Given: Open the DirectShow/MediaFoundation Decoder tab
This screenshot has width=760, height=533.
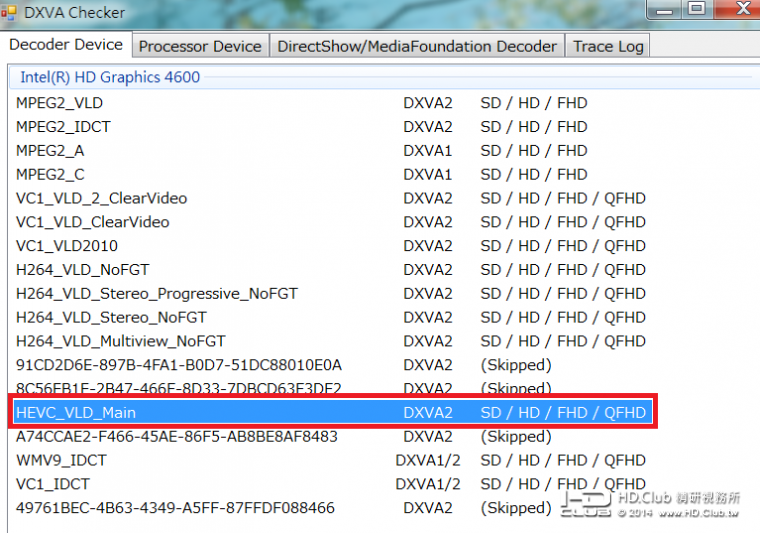Looking at the screenshot, I should (417, 46).
